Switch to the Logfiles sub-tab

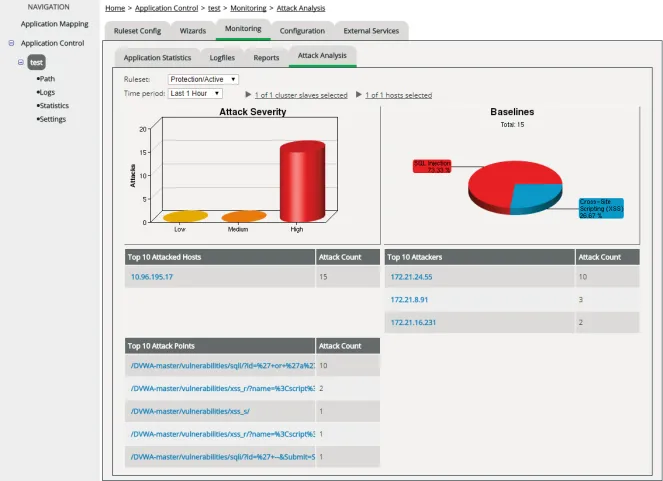click(222, 58)
